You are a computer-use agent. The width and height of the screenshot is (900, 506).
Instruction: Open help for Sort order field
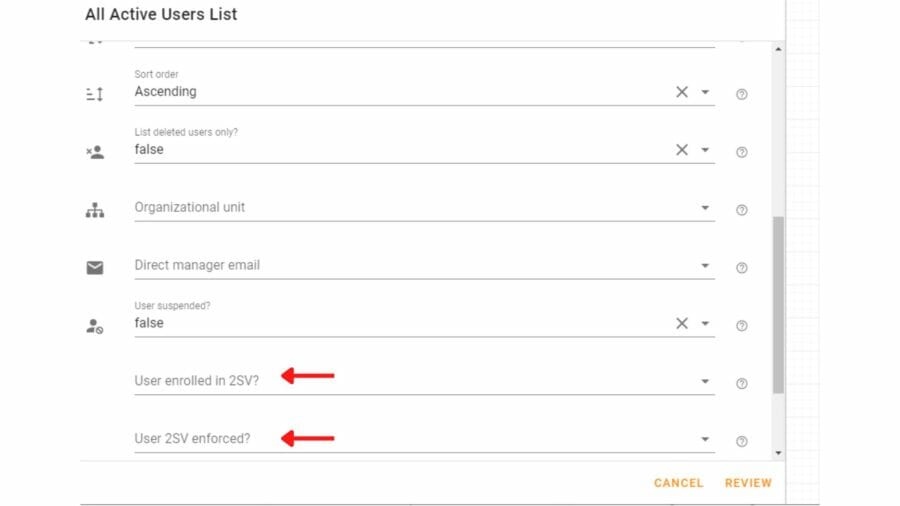pyautogui.click(x=742, y=94)
